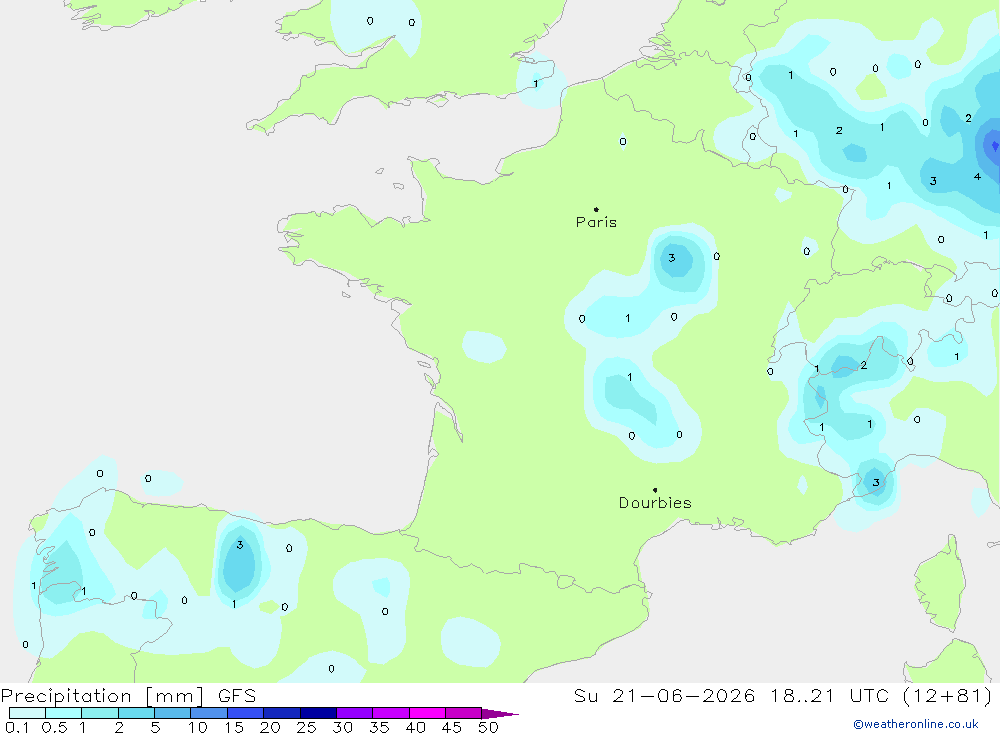This screenshot has height=733, width=1000.
Task: Click the 0.1–0.5 mm legend color
Action: pos(27,713)
